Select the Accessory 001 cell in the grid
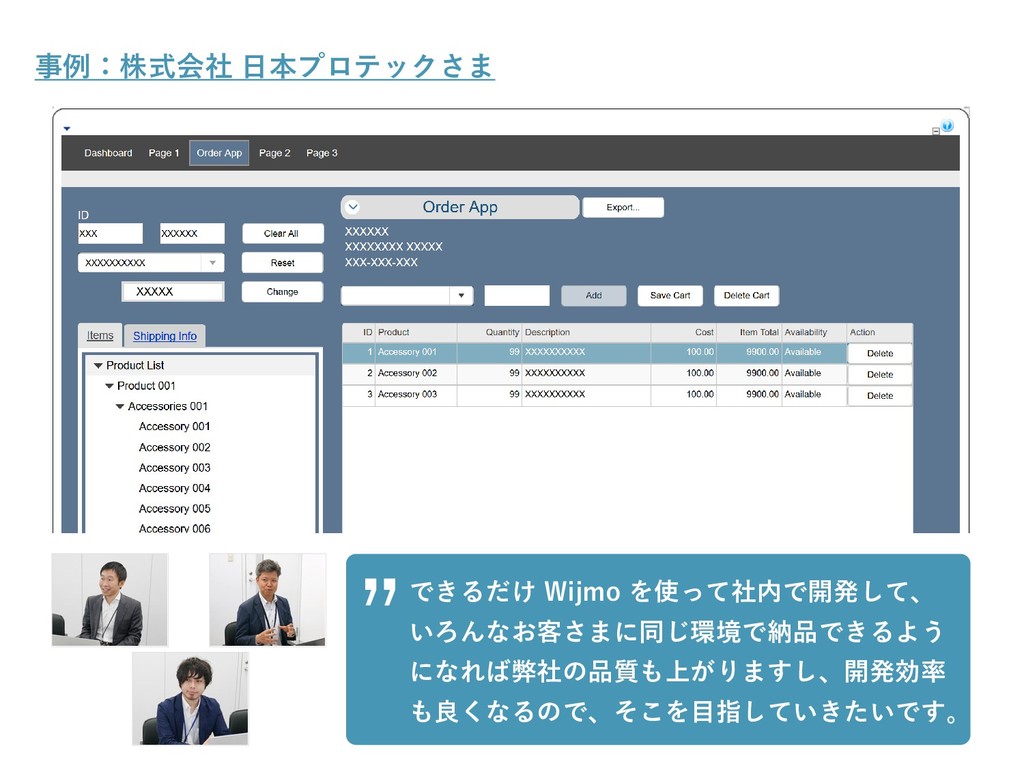Screen dimensions: 1024x768 click(x=415, y=352)
